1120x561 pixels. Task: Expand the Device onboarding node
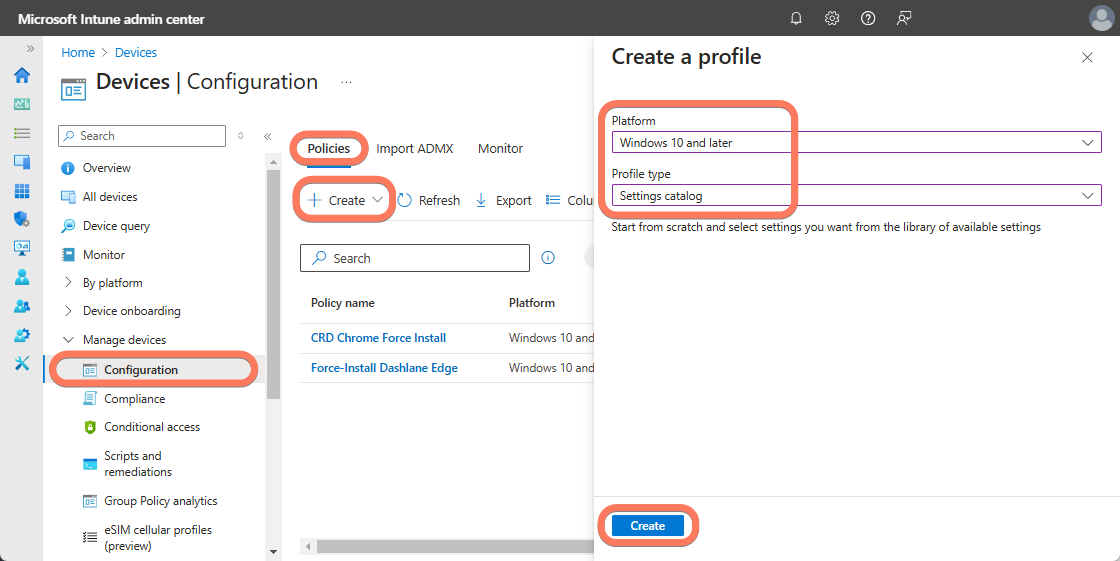pos(68,311)
